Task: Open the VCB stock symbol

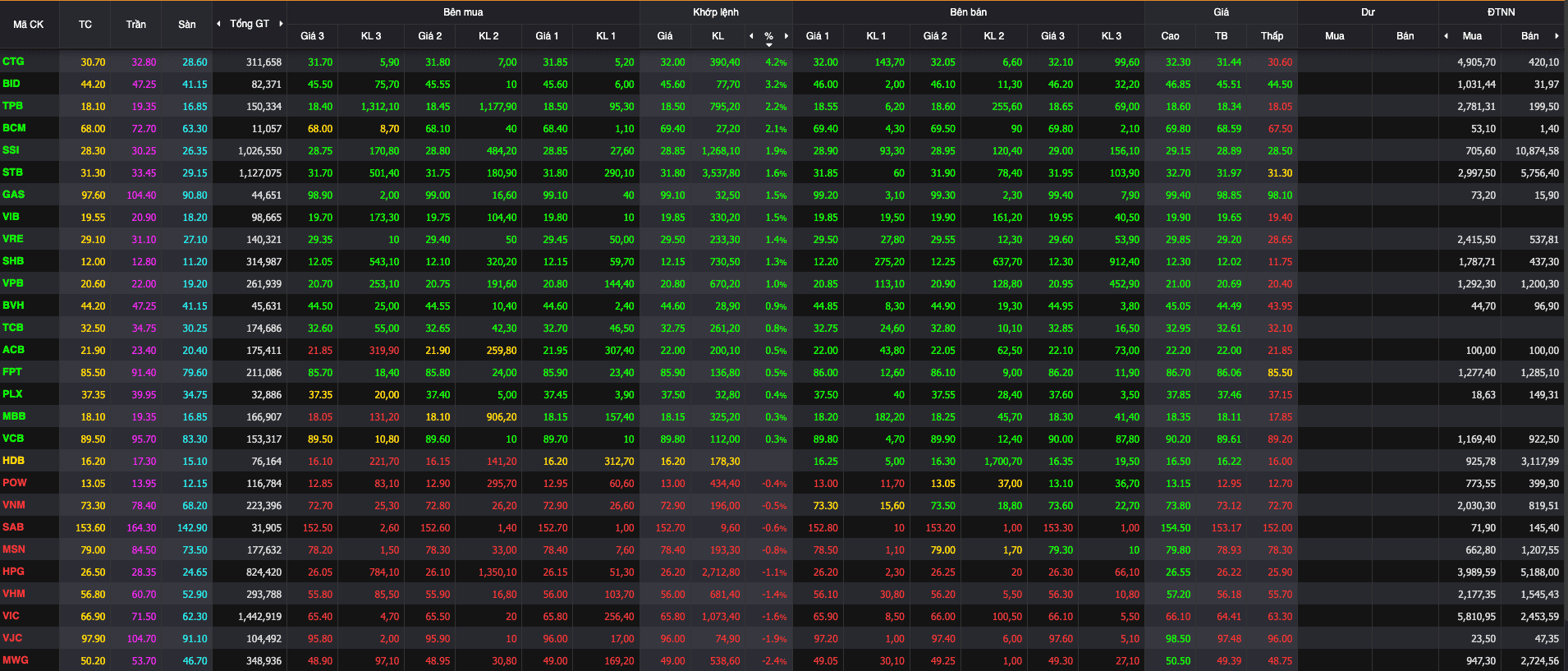Action: pos(13,439)
